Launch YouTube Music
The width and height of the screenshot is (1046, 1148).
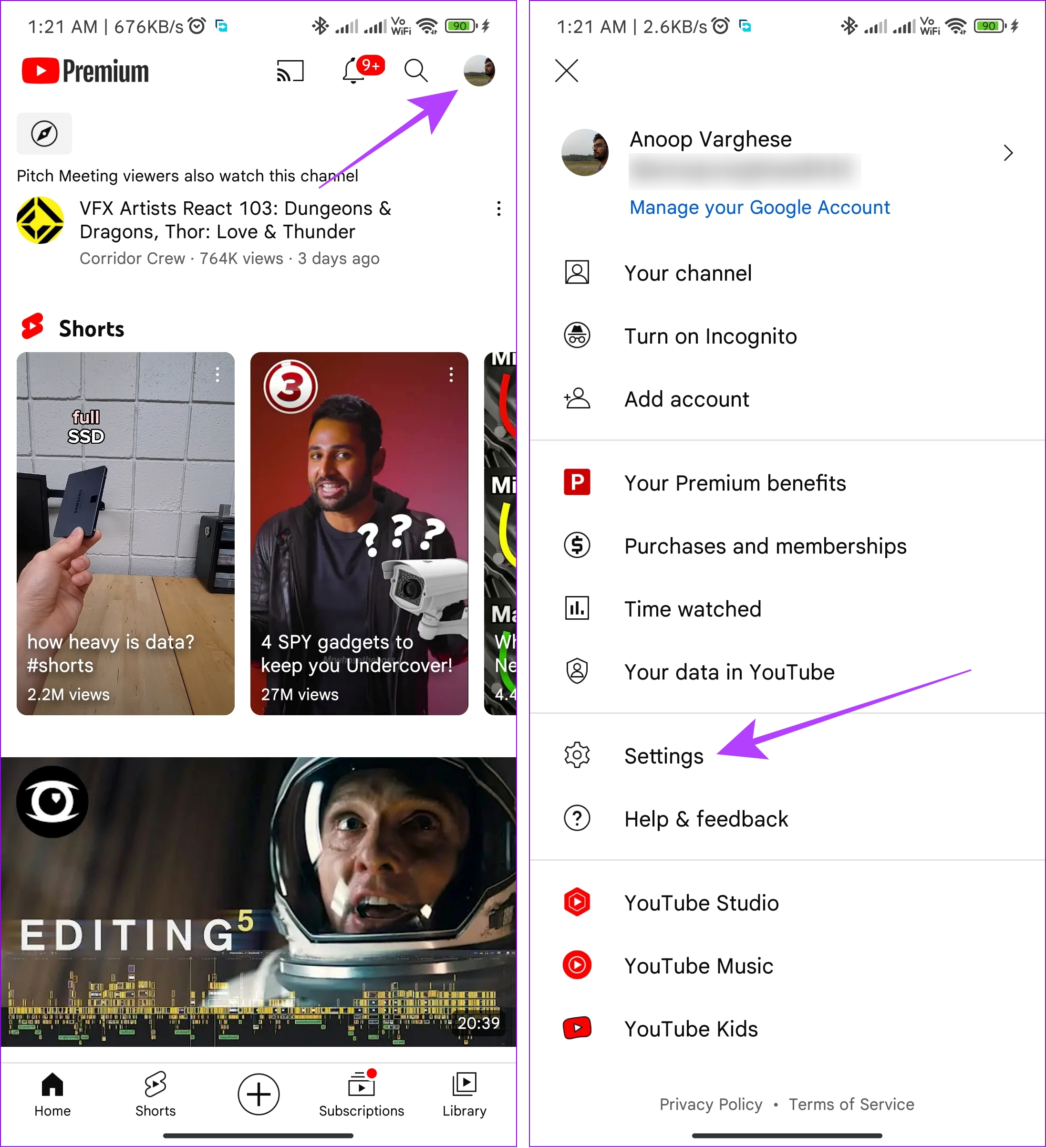(x=787, y=966)
